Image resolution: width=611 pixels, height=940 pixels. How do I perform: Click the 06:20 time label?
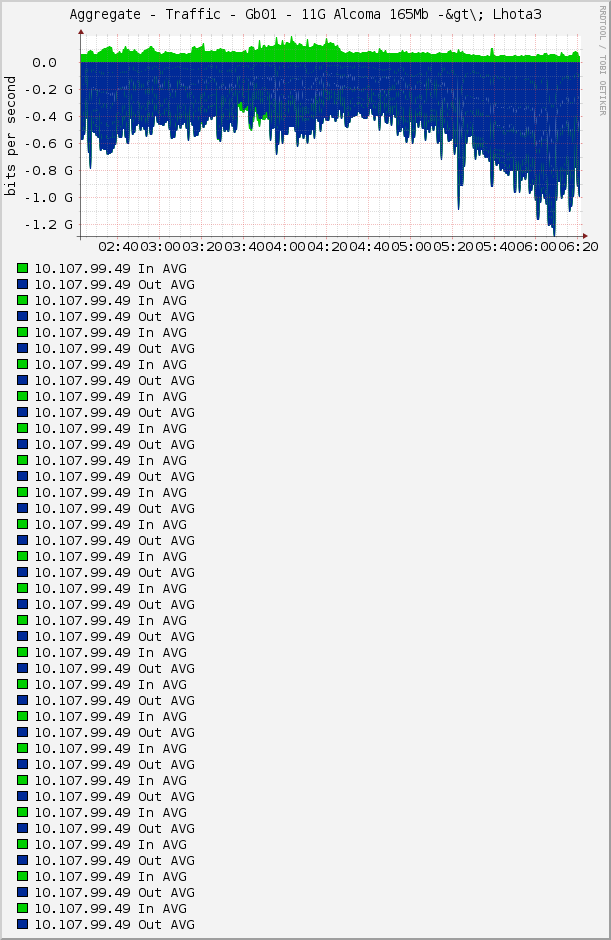578,247
